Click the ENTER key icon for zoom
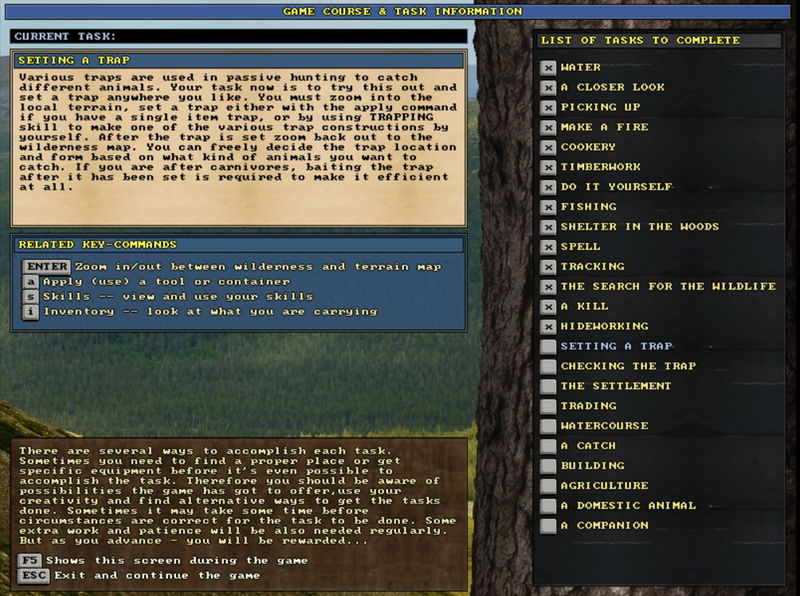800x596 pixels. (46, 267)
